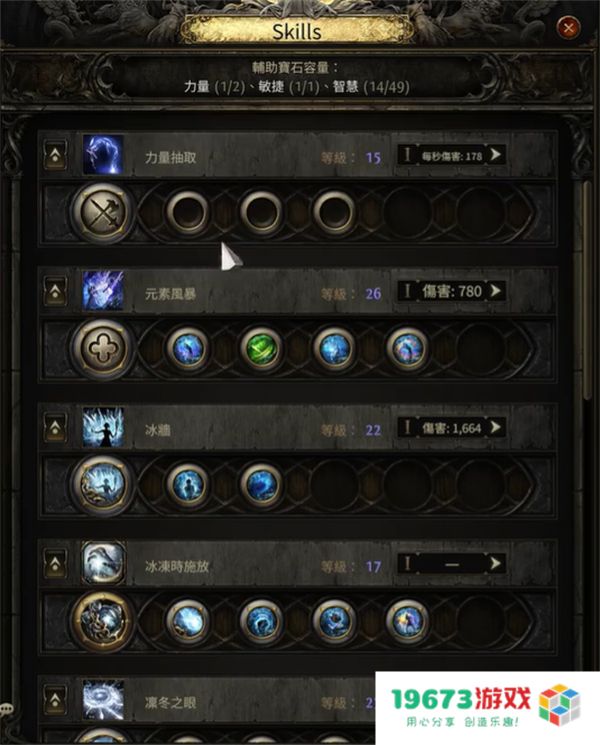Click the green support gem under 元素風暴
Screen dimensions: 600x745
261,348
